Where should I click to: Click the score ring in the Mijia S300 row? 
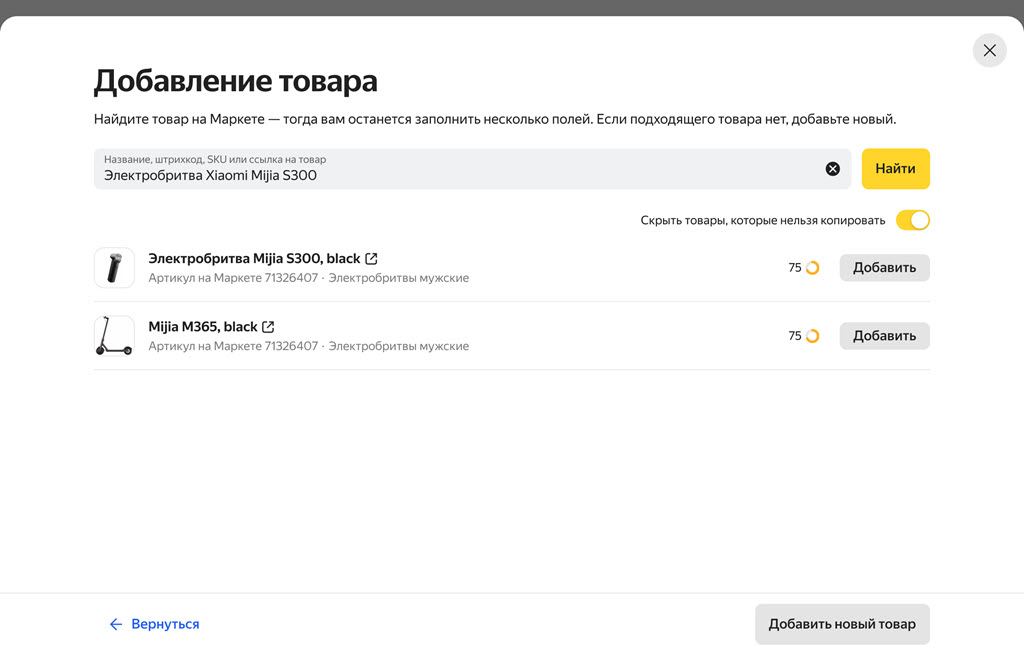point(812,268)
